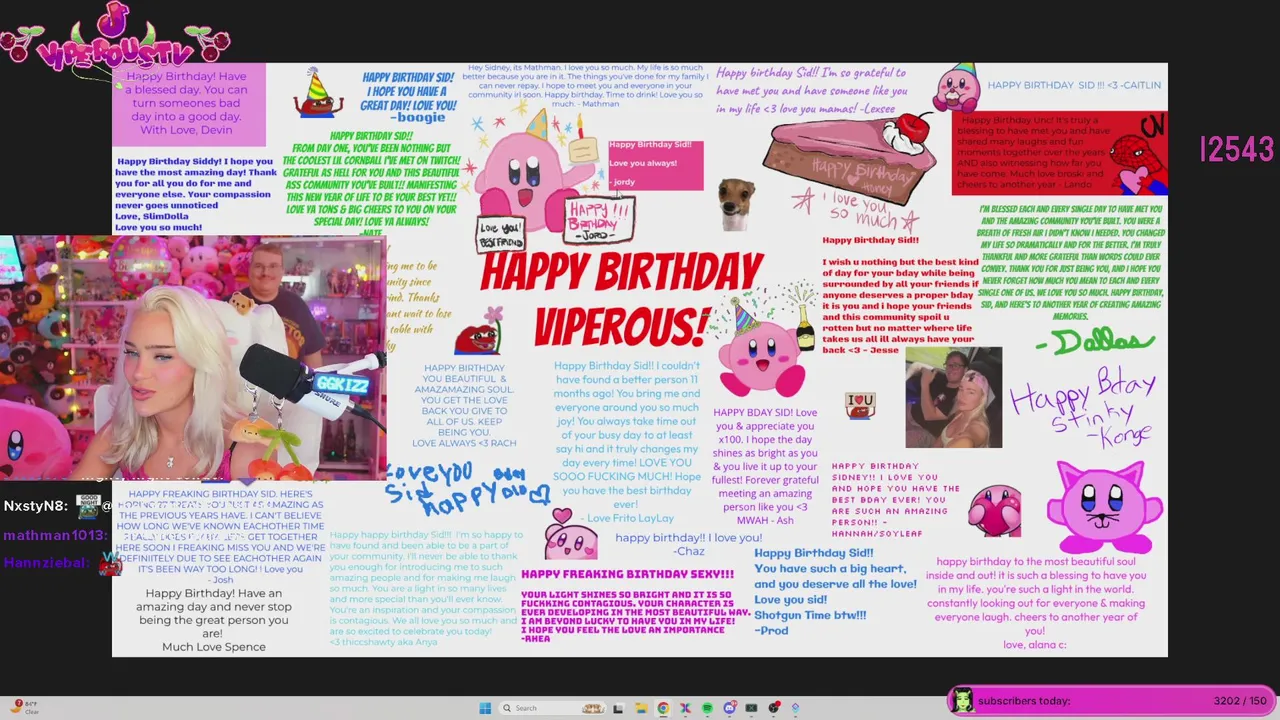Open the dark green taskbar app icon

(x=751, y=708)
